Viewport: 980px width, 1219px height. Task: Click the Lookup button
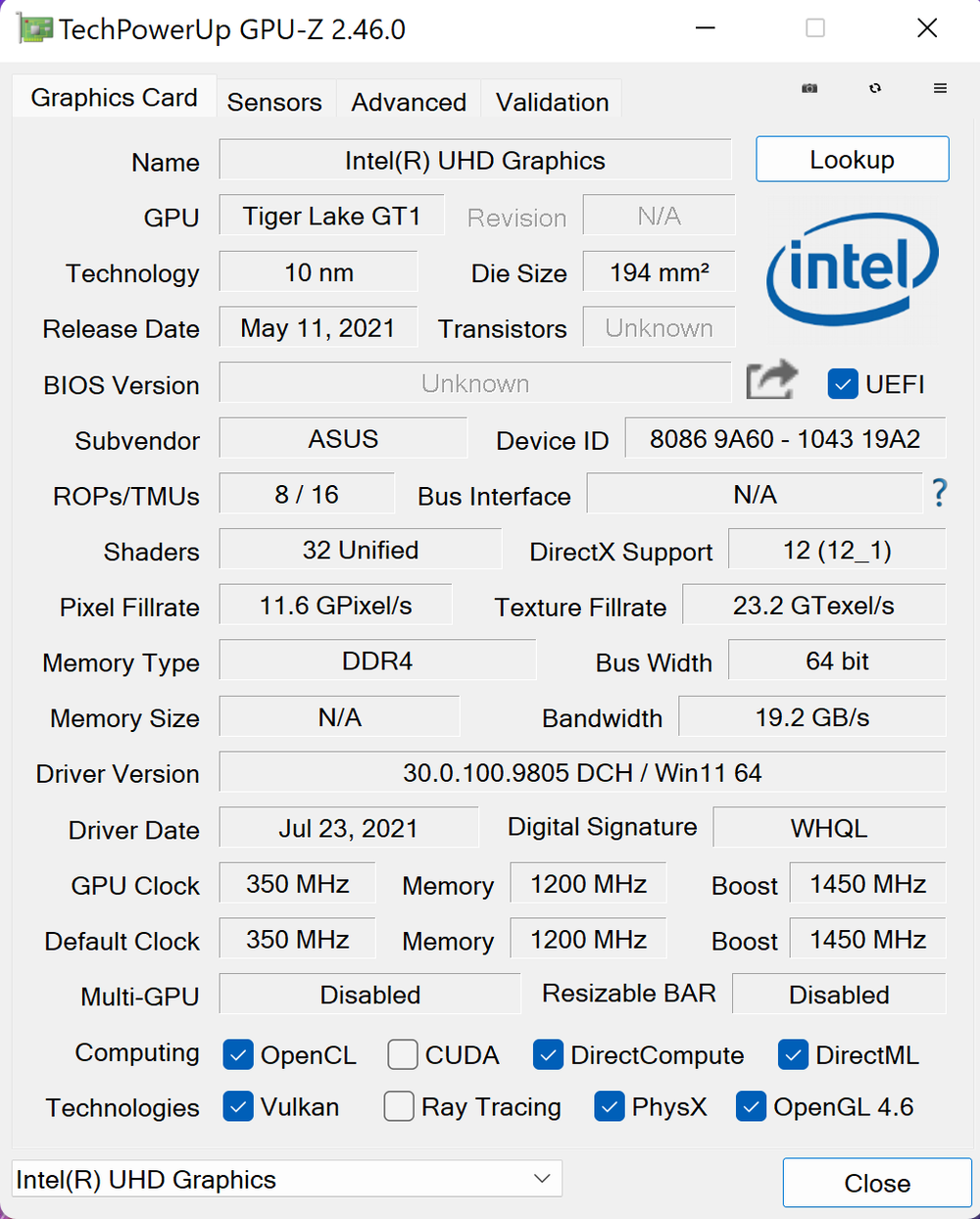pyautogui.click(x=853, y=159)
